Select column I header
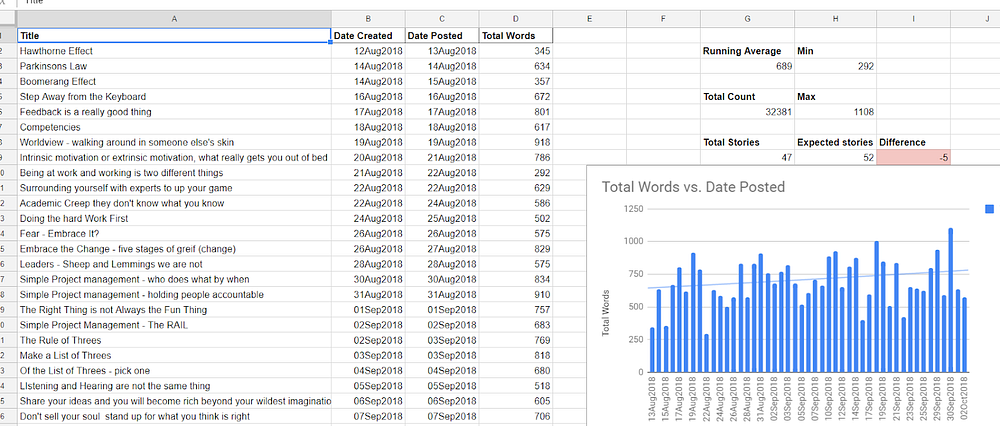 (x=913, y=19)
